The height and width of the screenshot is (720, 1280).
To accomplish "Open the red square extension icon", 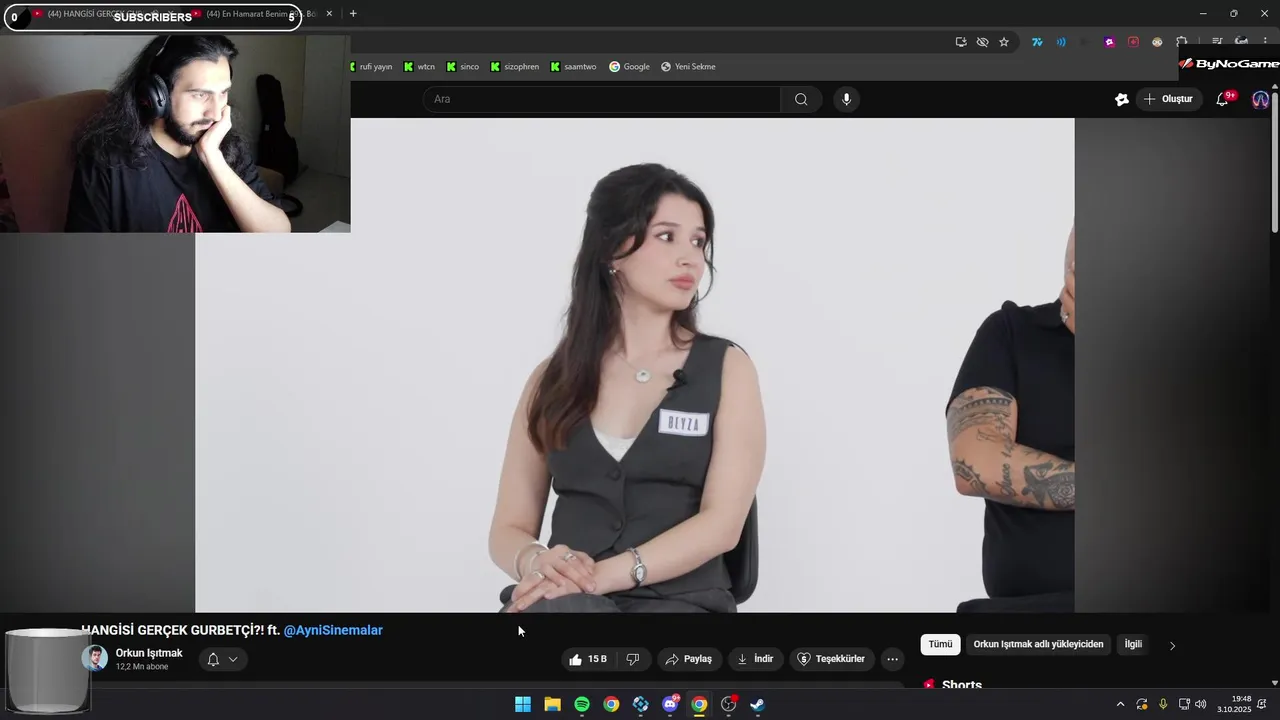I will [1133, 42].
